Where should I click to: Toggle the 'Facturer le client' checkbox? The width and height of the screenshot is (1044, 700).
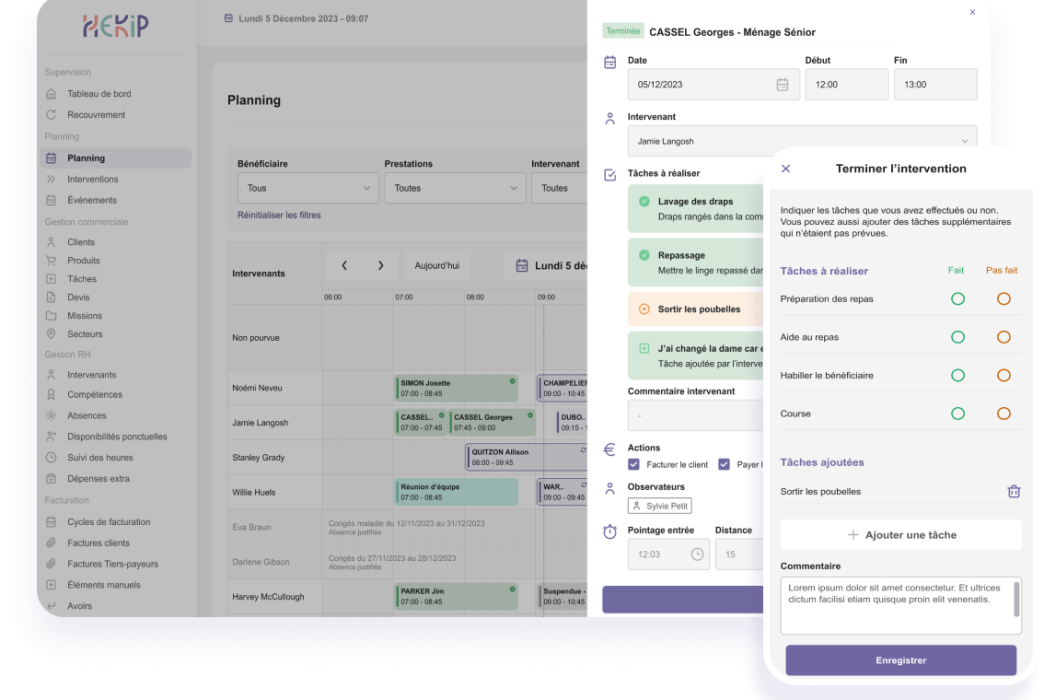point(634,465)
